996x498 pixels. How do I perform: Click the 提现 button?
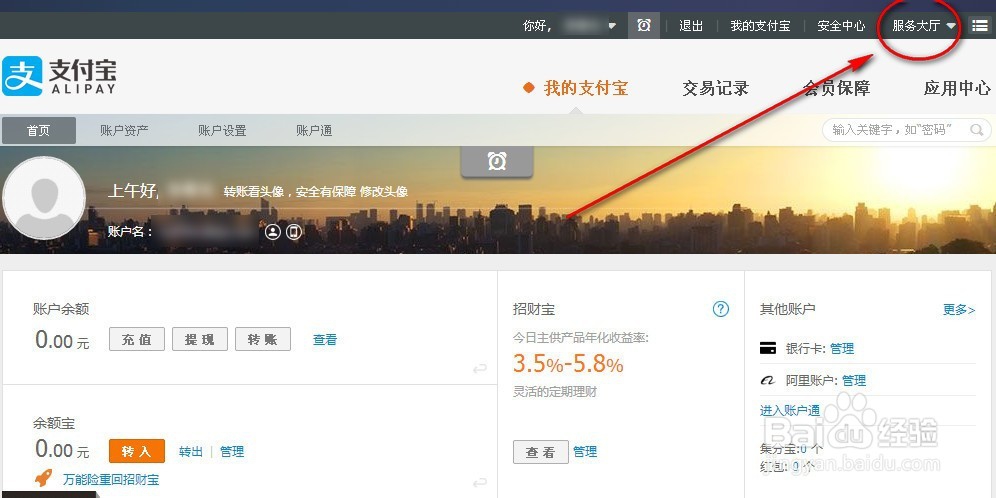pos(199,339)
